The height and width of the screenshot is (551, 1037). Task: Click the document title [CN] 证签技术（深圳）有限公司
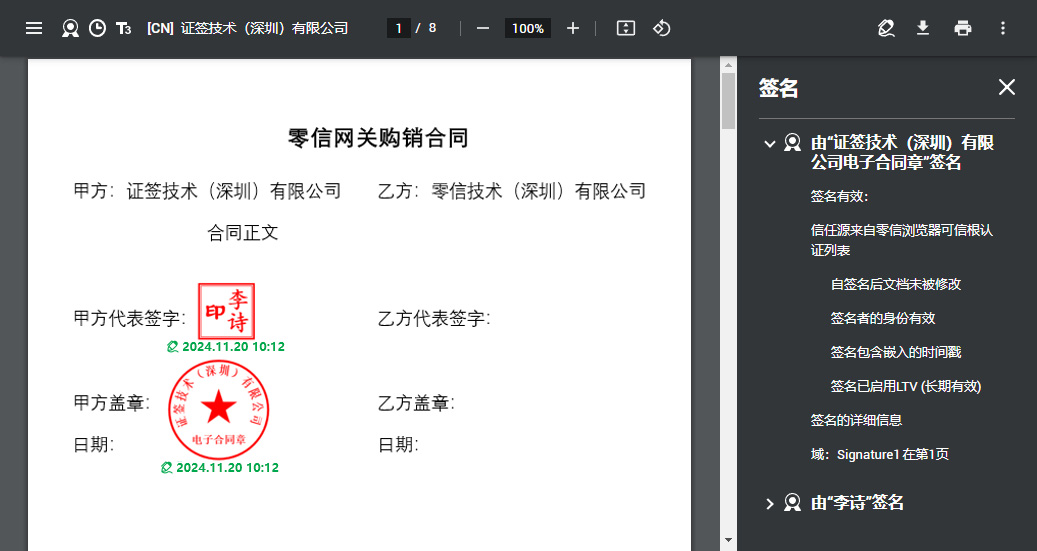247,28
